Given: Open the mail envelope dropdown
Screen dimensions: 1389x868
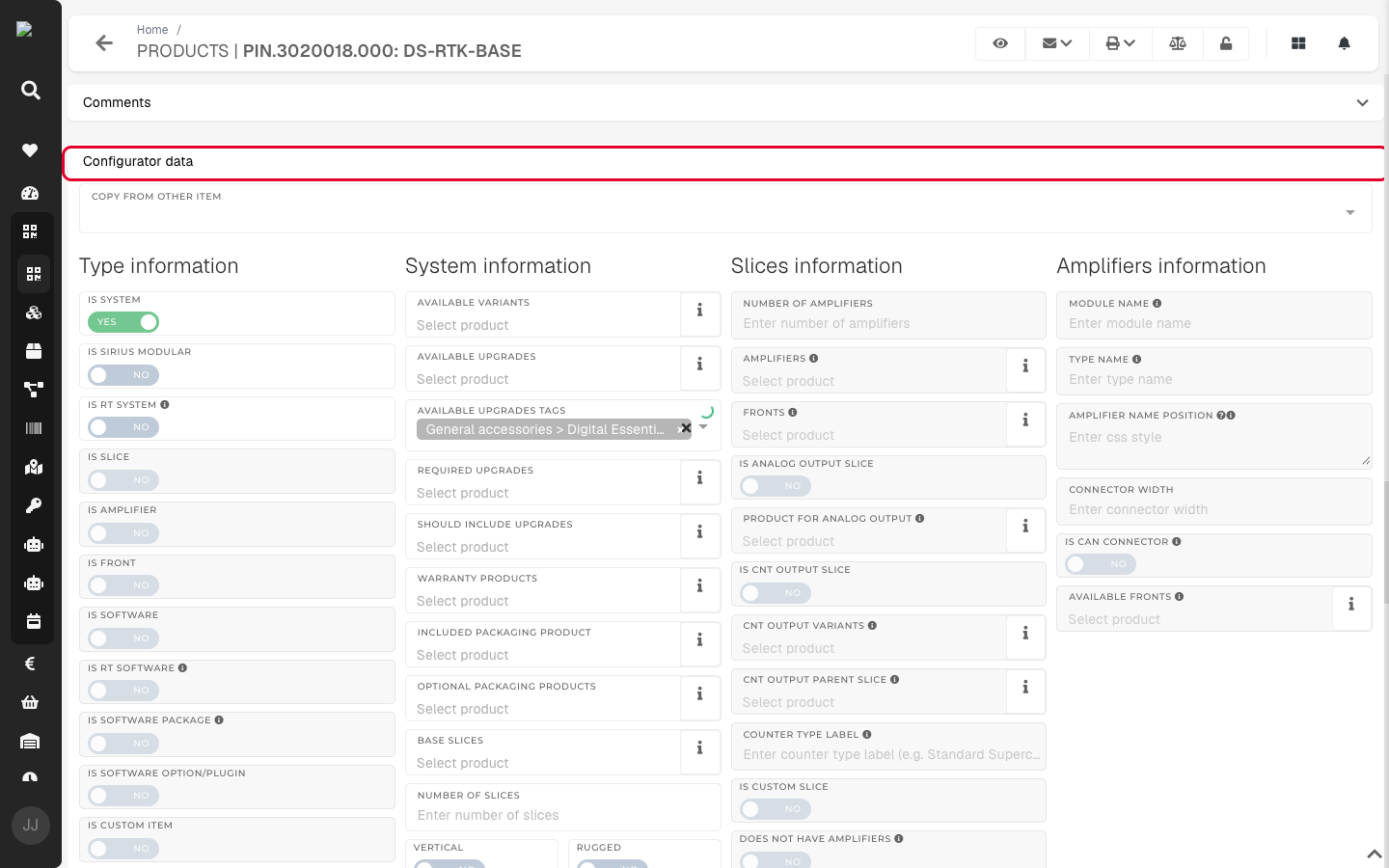Looking at the screenshot, I should 1057,43.
